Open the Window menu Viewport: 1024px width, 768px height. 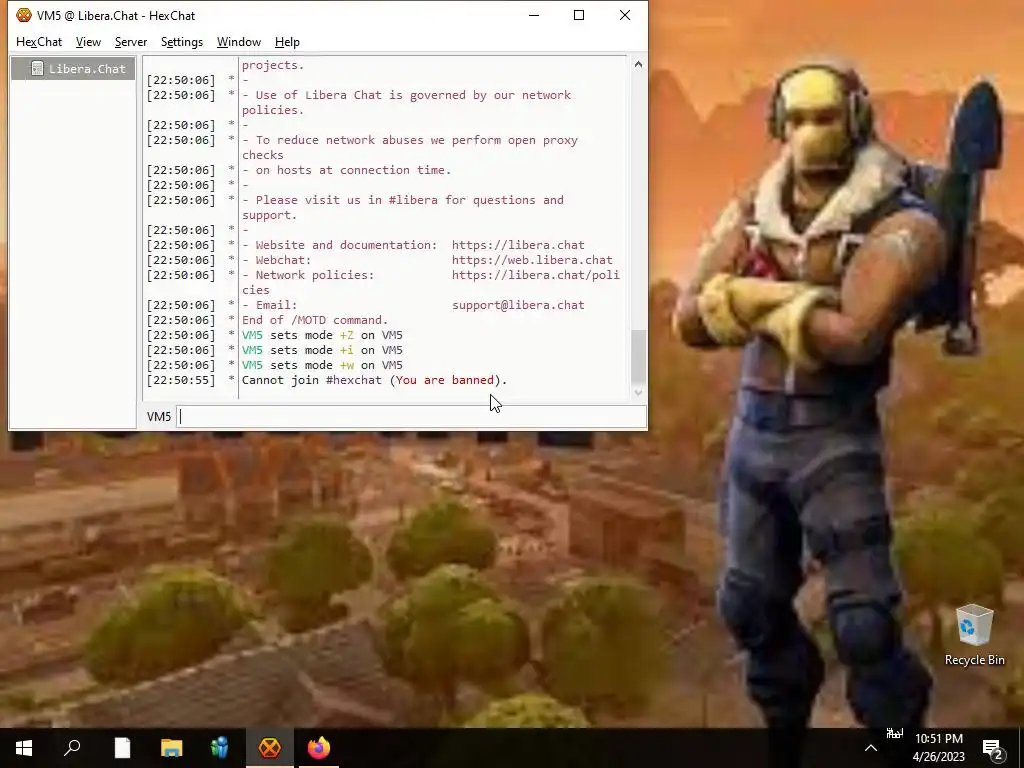click(x=238, y=42)
